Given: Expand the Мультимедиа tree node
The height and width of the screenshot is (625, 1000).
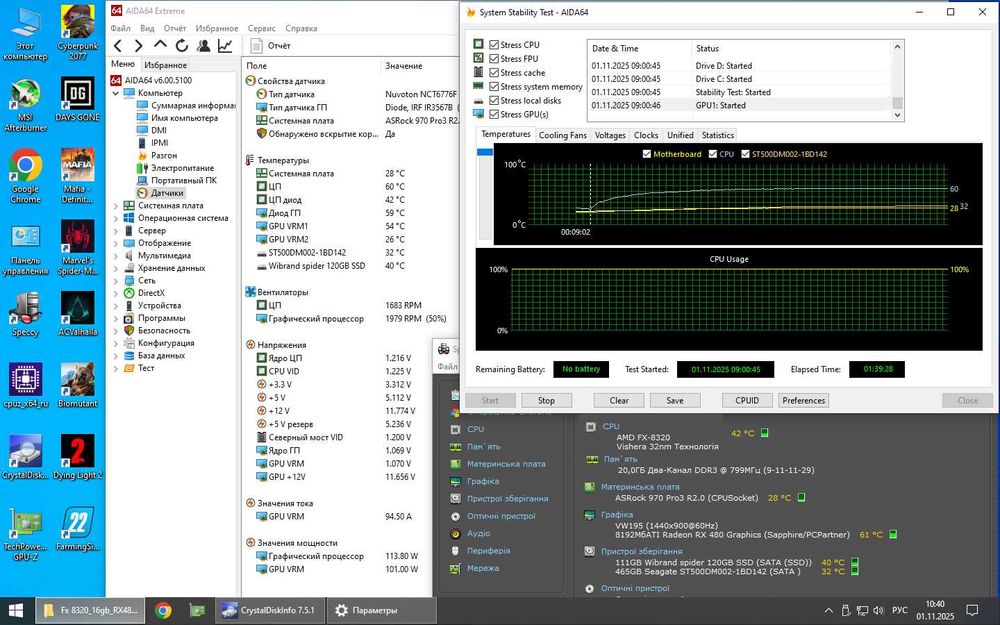Looking at the screenshot, I should 116,256.
